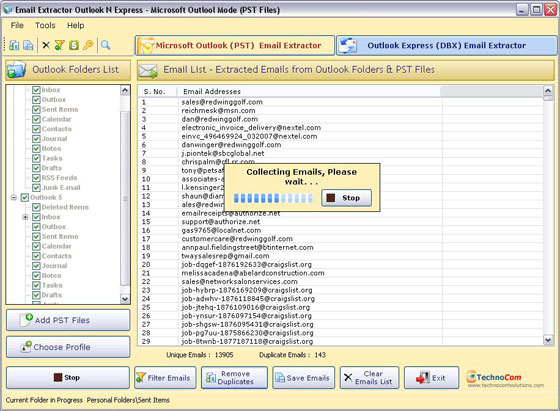Toggle the Junk E-mail folder checkbox
This screenshot has height=411, width=560.
(x=36, y=187)
